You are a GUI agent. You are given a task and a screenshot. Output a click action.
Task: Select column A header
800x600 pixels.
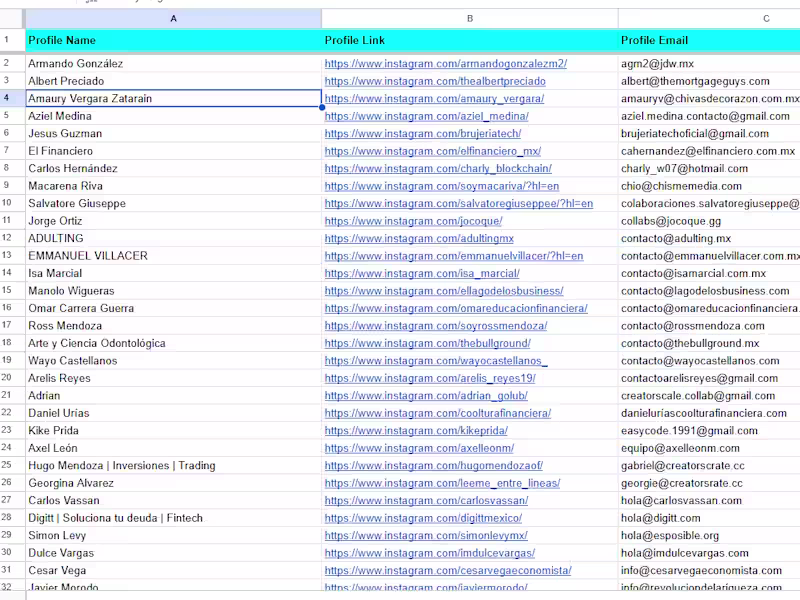[173, 18]
